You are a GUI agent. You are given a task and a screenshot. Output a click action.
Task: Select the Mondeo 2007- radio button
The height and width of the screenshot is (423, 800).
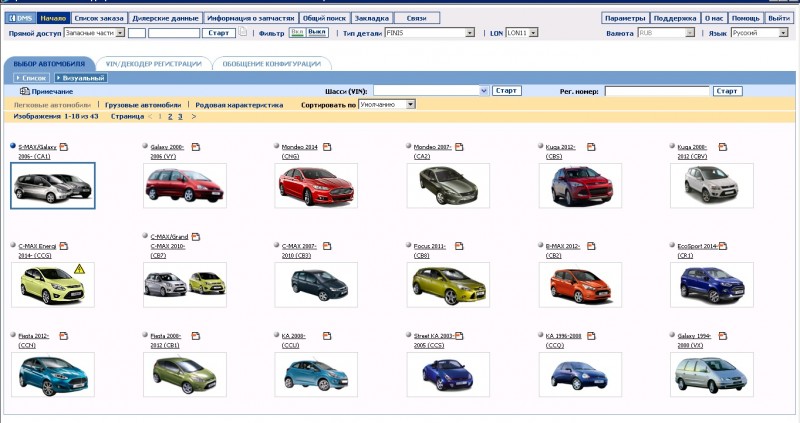pos(410,146)
